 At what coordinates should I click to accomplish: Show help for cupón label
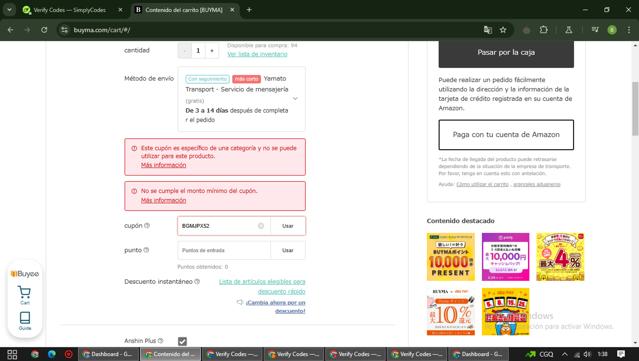pyautogui.click(x=147, y=225)
